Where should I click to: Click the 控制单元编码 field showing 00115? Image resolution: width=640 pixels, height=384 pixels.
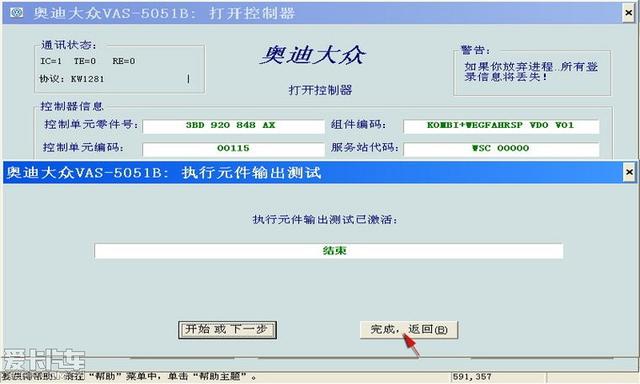click(x=233, y=149)
